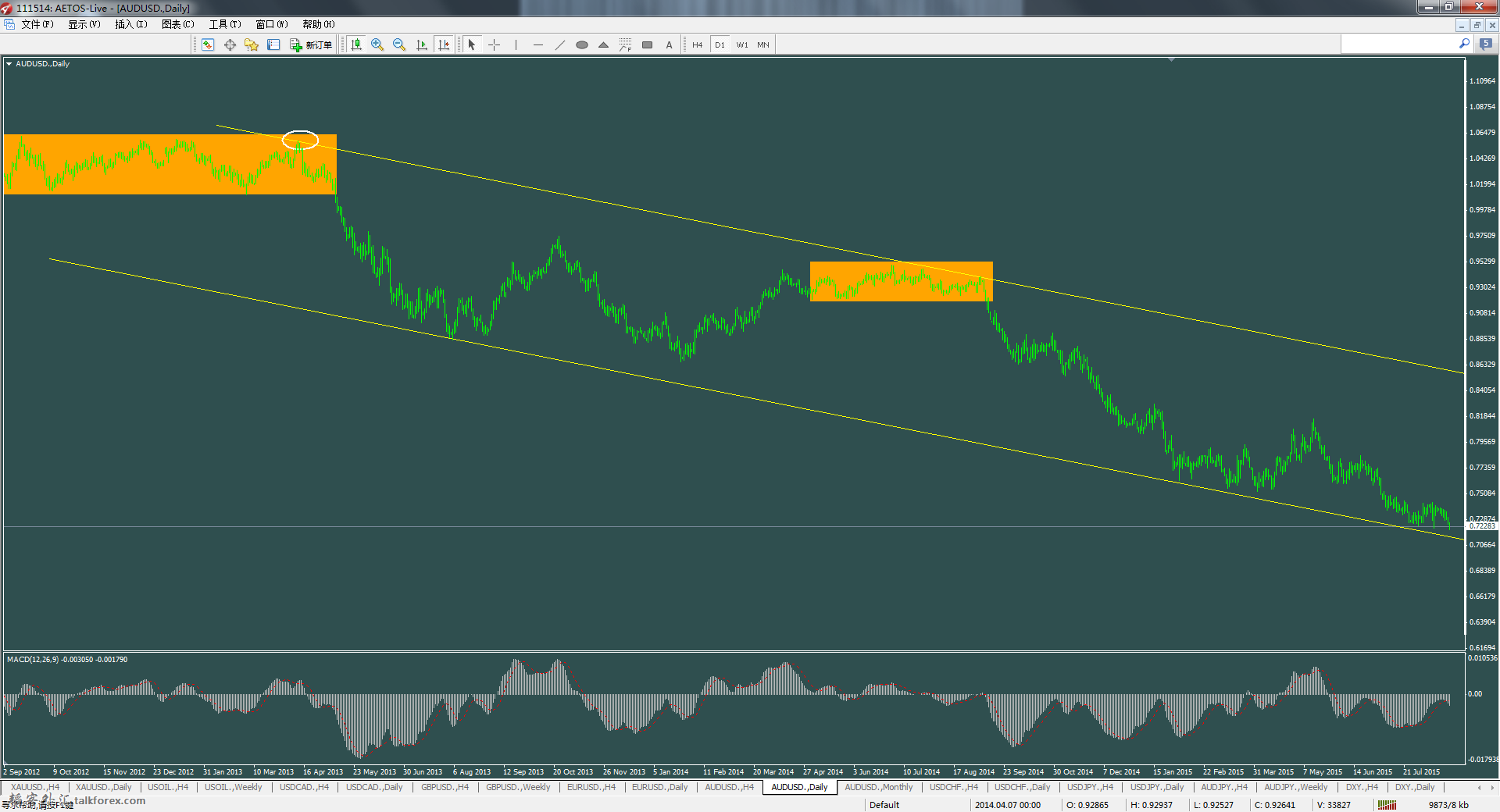Screen dimensions: 1500x812
Task: Switch to GBPUSD.,H4 chart tab
Action: pos(445,787)
